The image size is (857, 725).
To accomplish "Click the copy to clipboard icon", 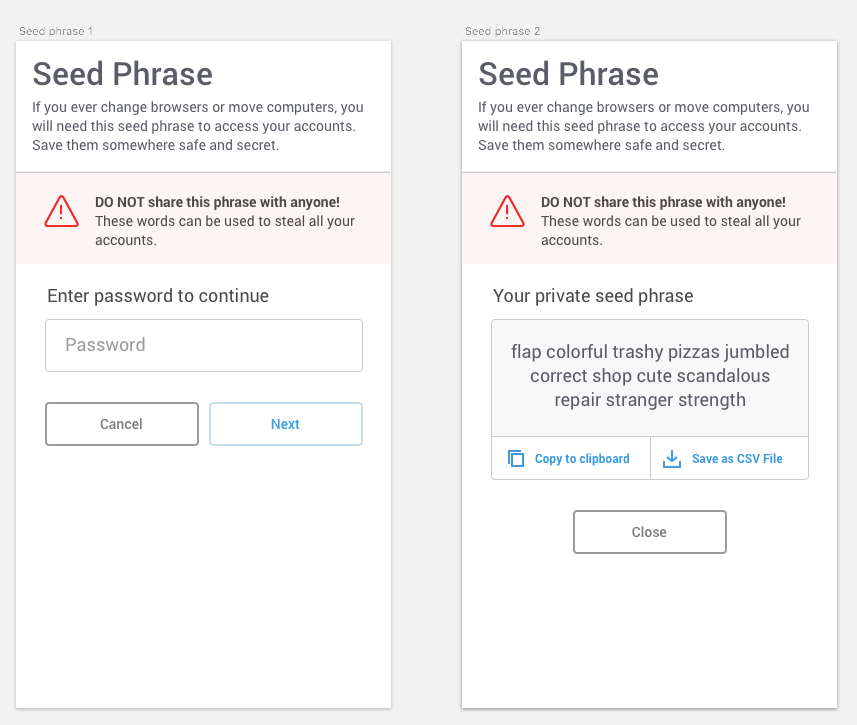I will click(516, 459).
